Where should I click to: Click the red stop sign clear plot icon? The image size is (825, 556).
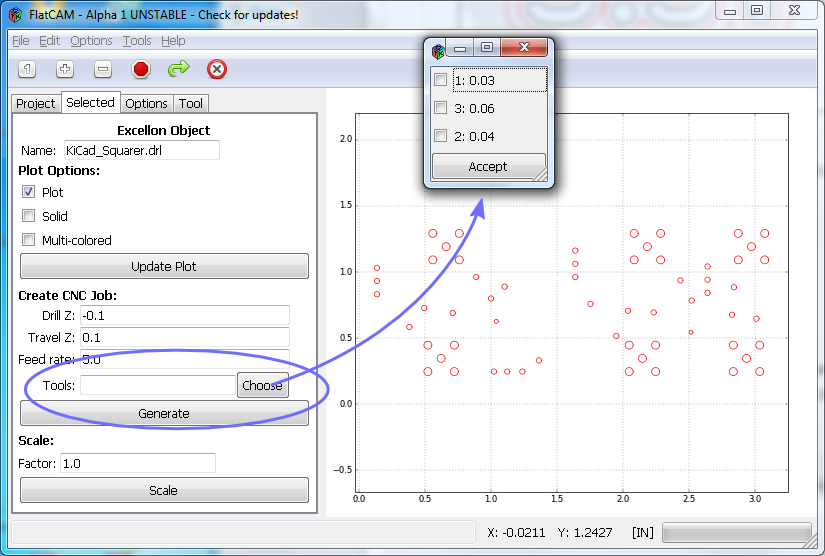141,69
